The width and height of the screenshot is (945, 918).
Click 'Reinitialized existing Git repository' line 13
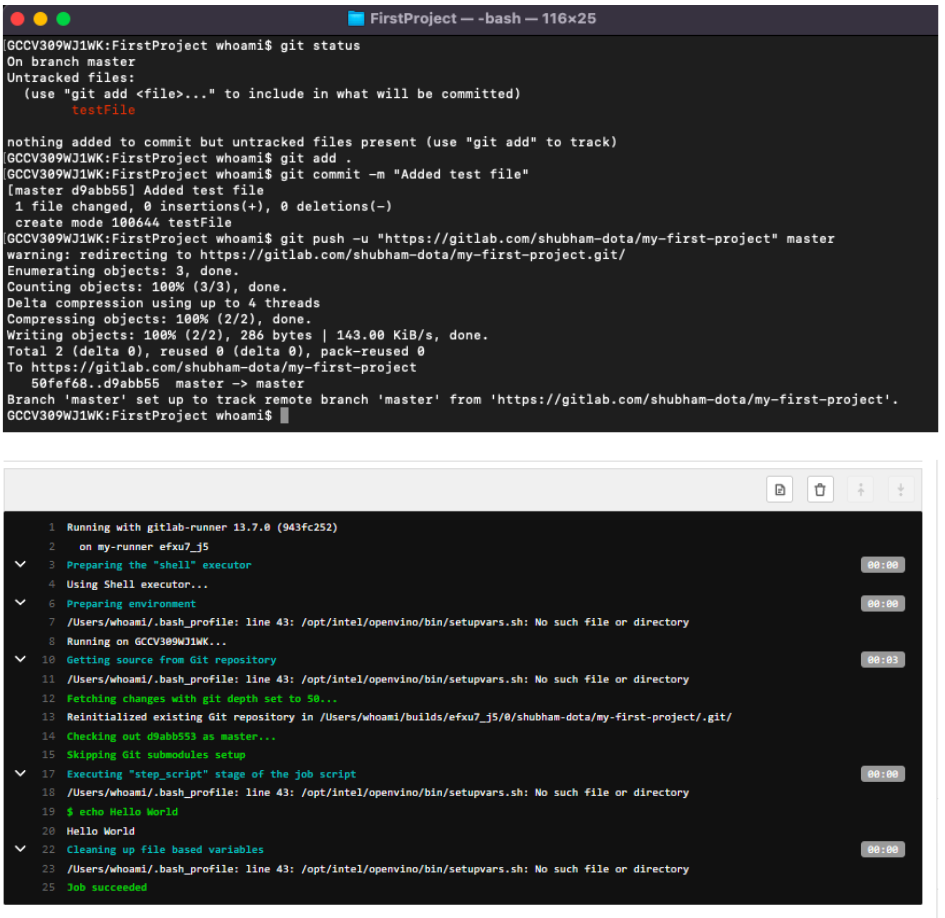click(399, 717)
